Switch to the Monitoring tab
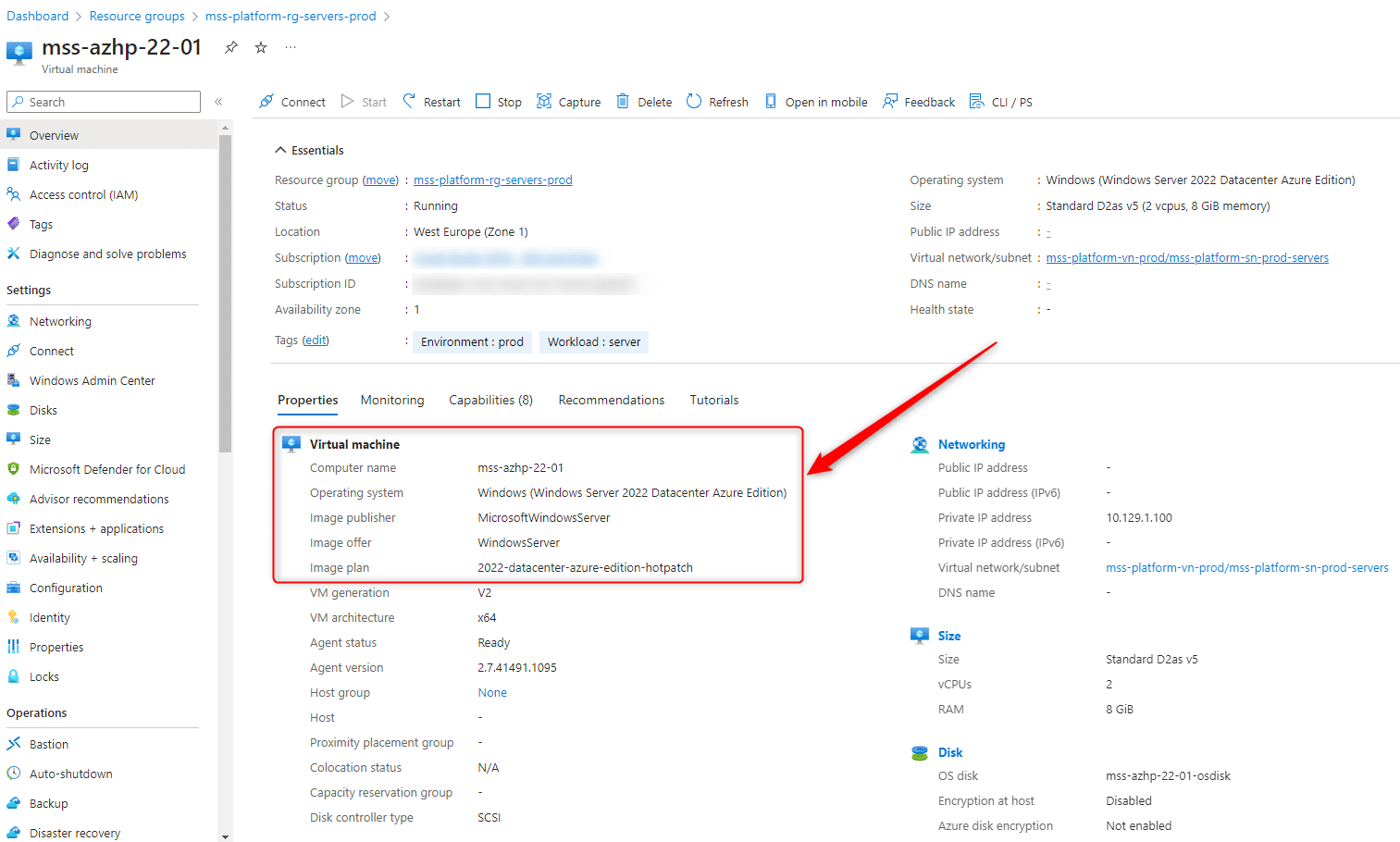1400x842 pixels. (392, 401)
